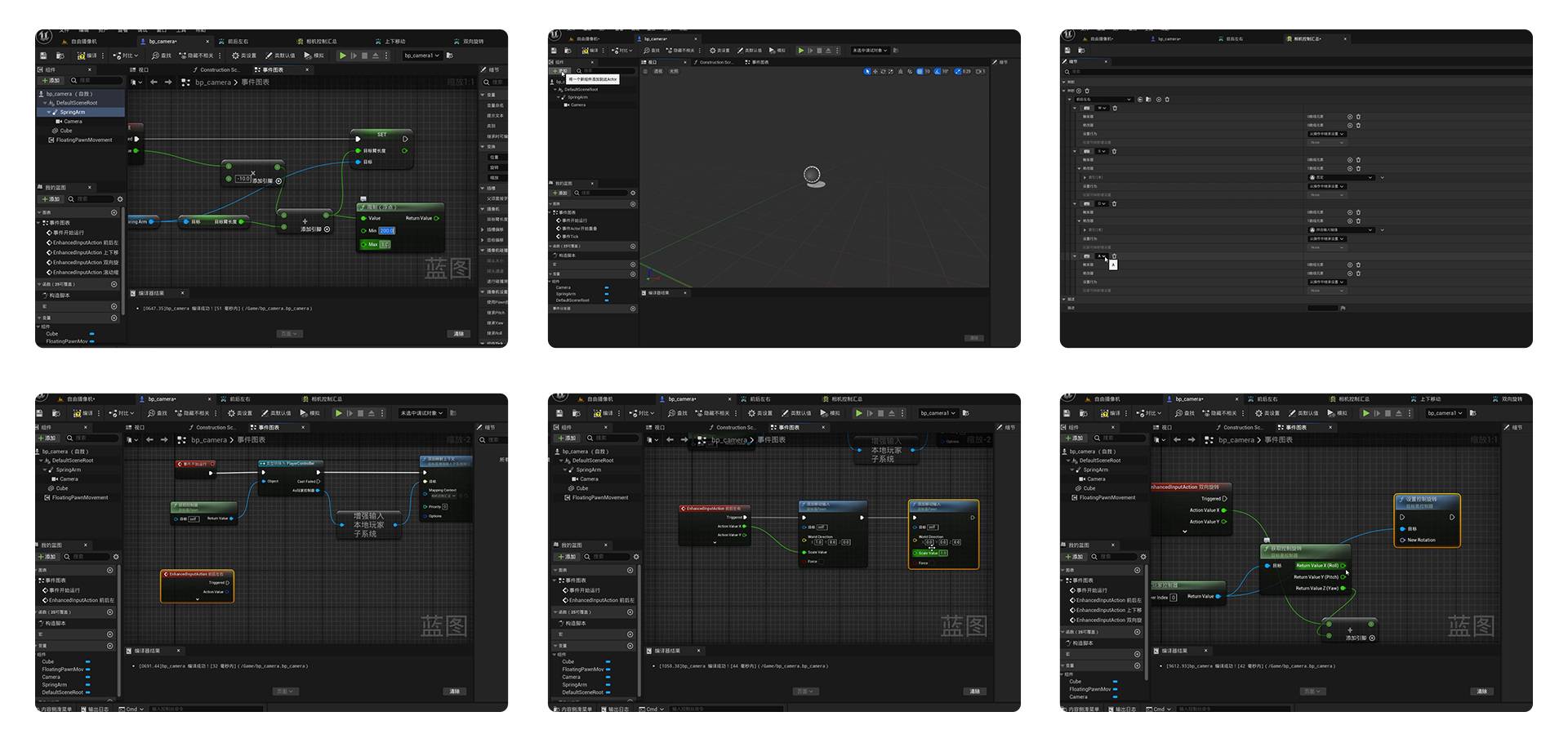The height and width of the screenshot is (743, 1568).
Task: Click green Play button in PlayerController screenshot
Action: click(339, 413)
